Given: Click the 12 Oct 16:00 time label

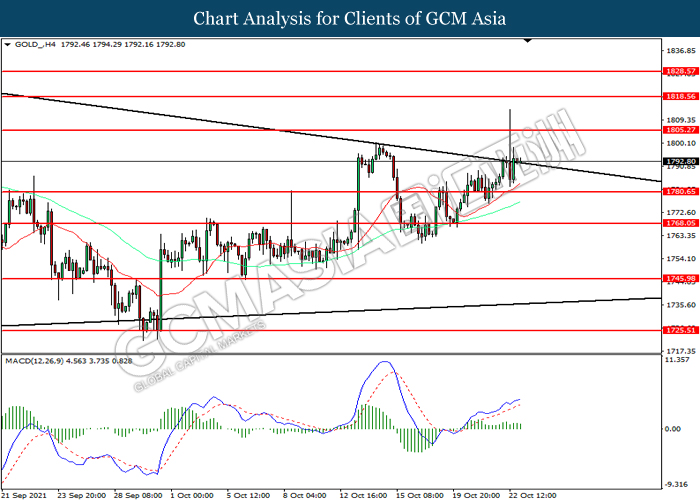Looking at the screenshot, I should (x=363, y=496).
